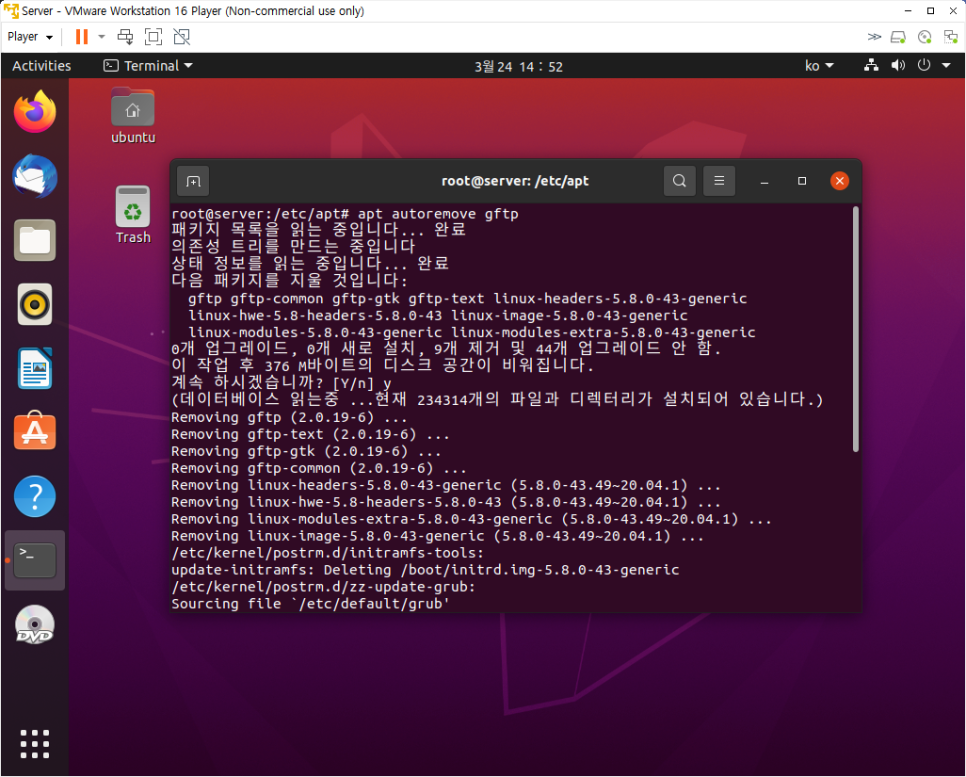The width and height of the screenshot is (966, 777).
Task: Open the ko input language dropdown
Action: pos(819,66)
